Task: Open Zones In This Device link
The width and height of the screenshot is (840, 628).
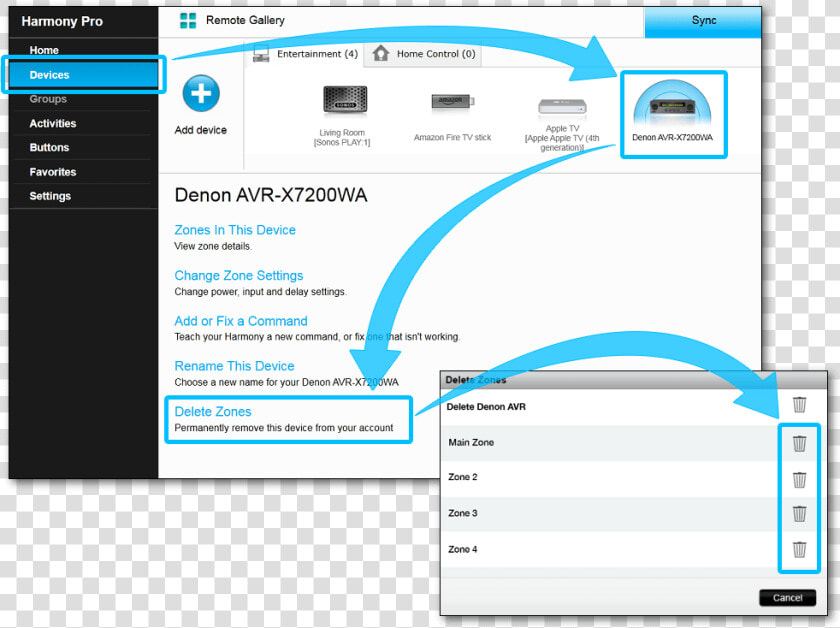Action: [235, 230]
